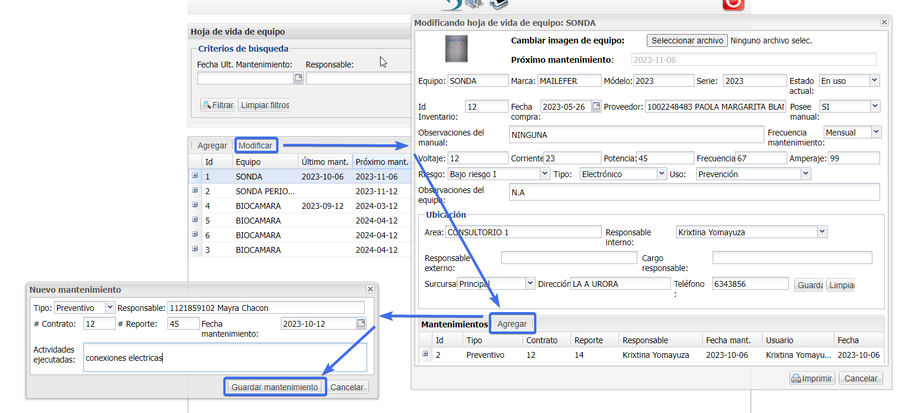Viewport: 920px width, 413px height.
Task: Click Modificar in equipment toolbar
Action: [255, 146]
